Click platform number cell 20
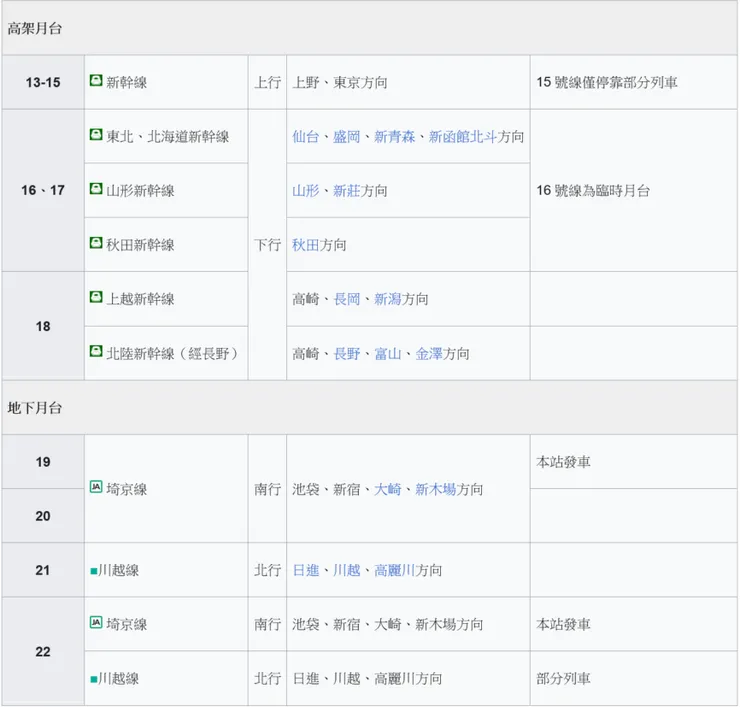 43,516
